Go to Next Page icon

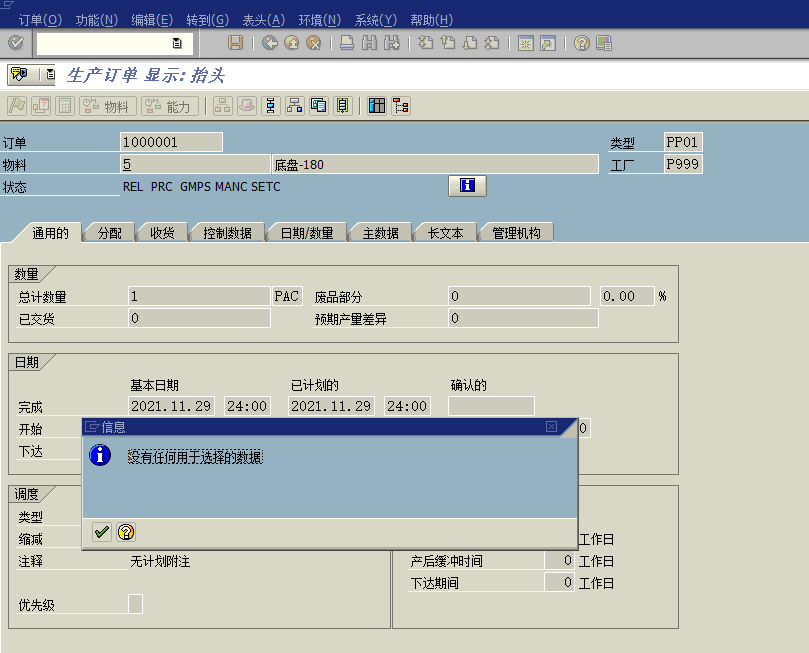470,43
